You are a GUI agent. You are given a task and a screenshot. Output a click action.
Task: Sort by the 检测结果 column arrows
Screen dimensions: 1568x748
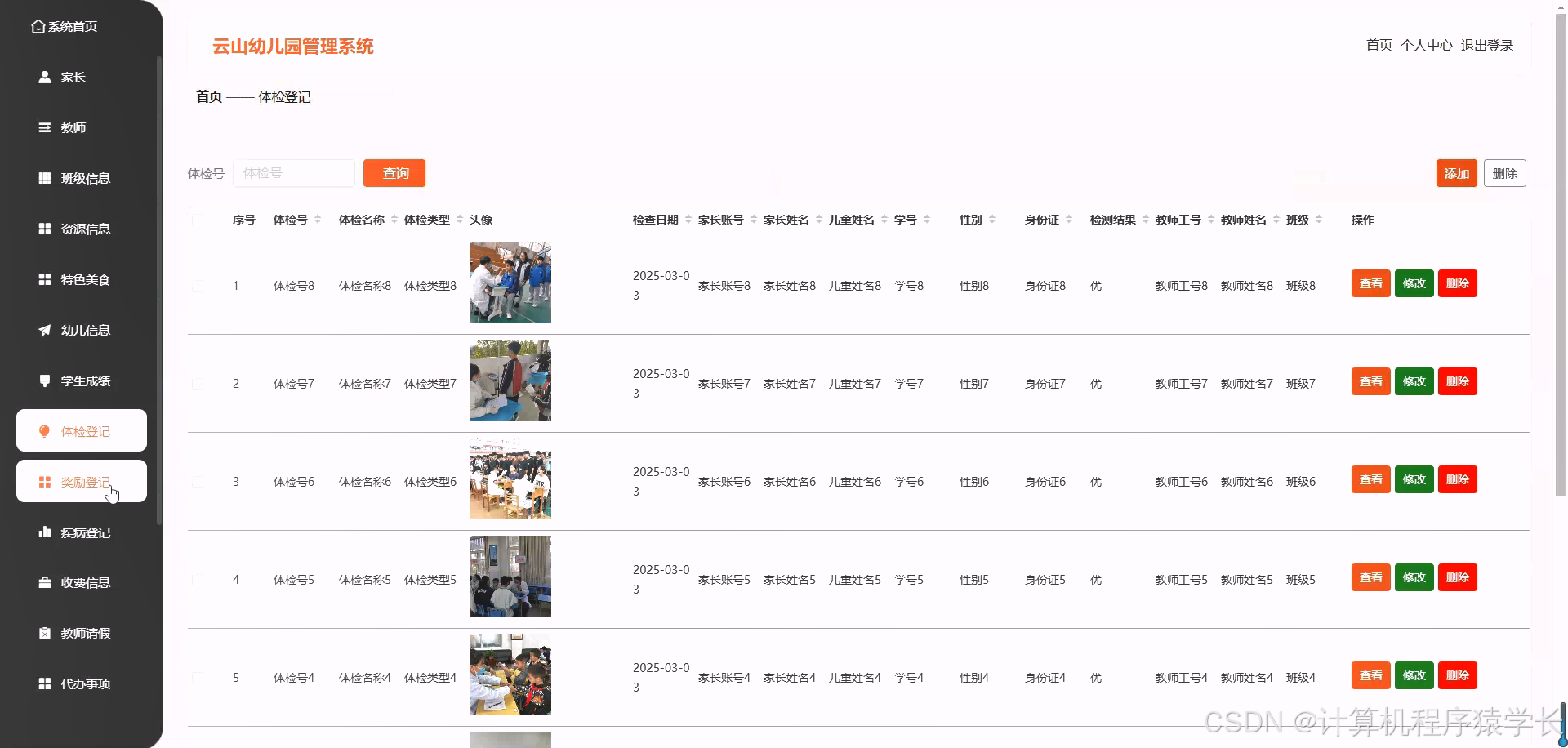(x=1146, y=220)
